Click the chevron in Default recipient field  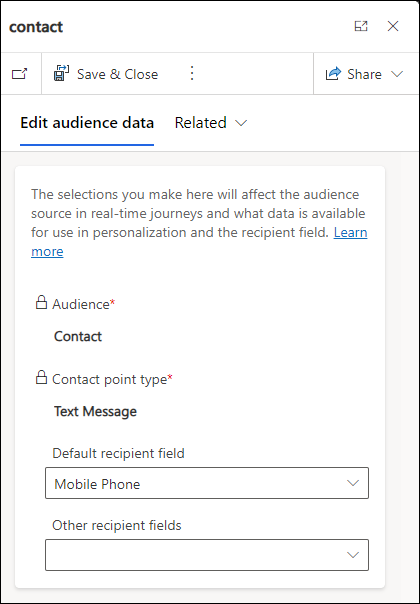353,483
